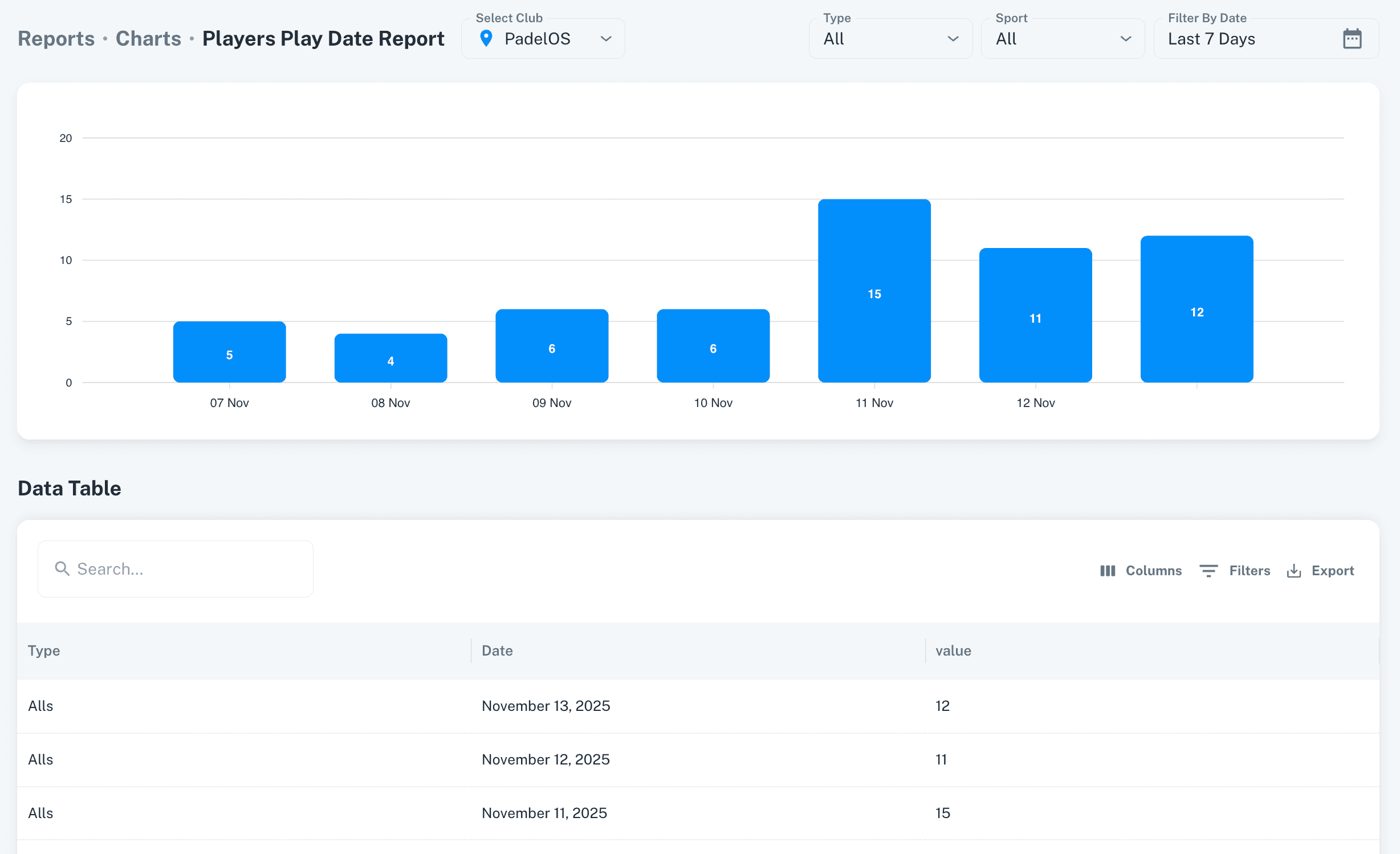Click the Columns grid icon
This screenshot has height=854, width=1400.
coord(1107,571)
